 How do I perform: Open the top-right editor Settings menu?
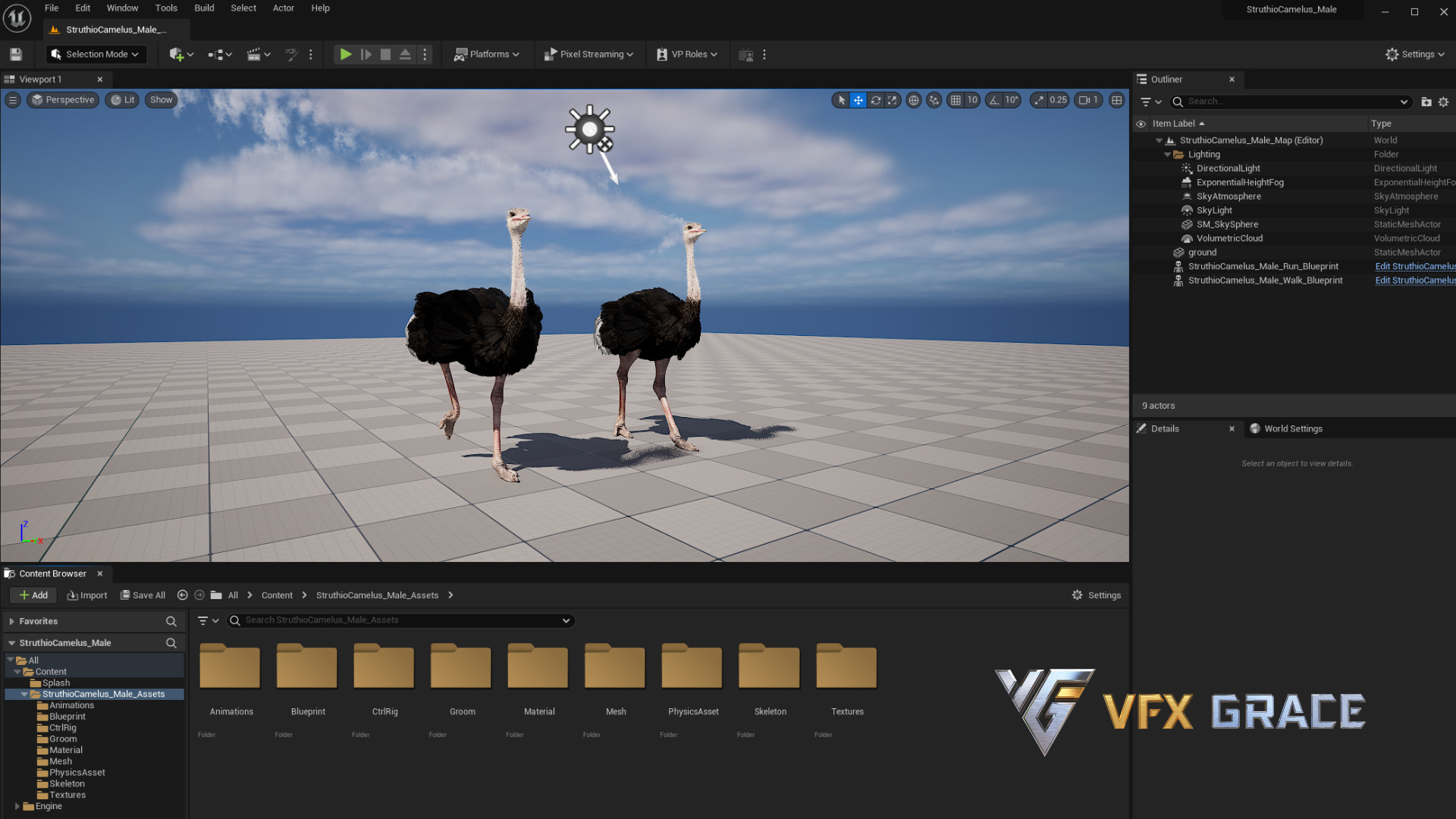coord(1415,55)
